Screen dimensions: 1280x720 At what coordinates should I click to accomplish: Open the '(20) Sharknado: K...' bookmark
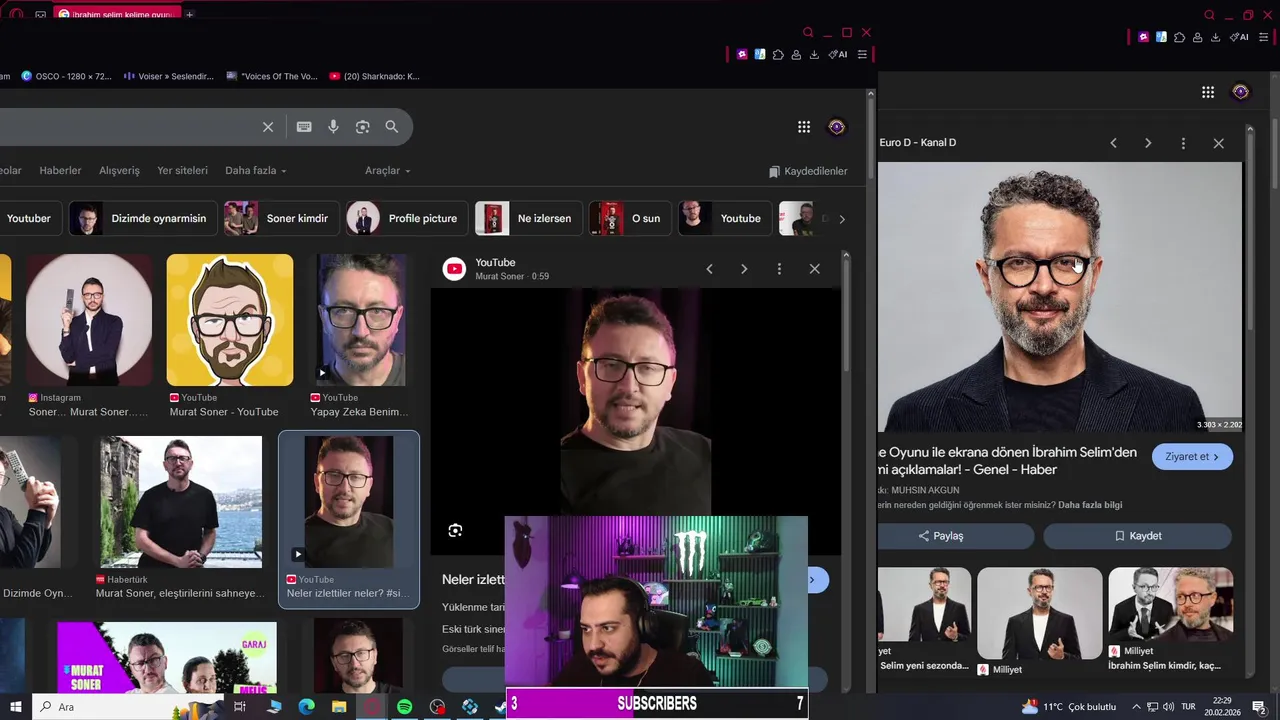pyautogui.click(x=375, y=76)
